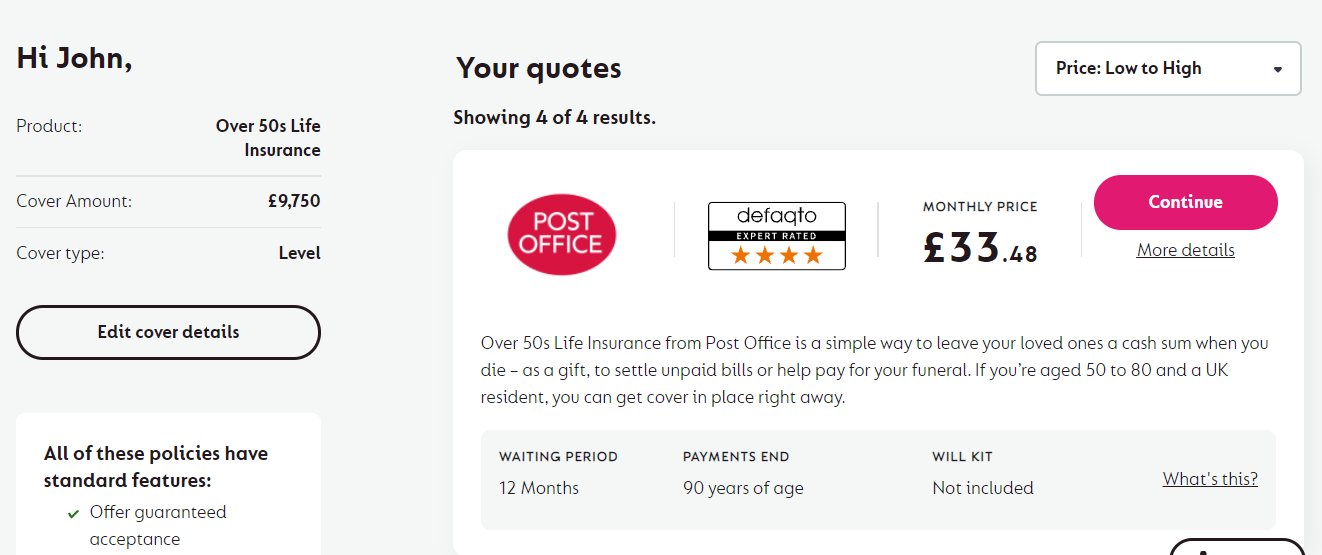Open More details for the Post Office quote
The height and width of the screenshot is (555, 1322).
(x=1185, y=250)
